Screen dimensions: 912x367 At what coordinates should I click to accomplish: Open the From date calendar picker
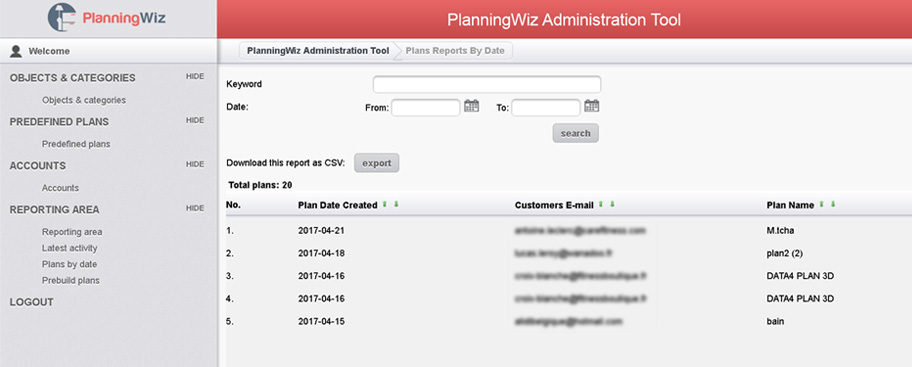tap(472, 106)
